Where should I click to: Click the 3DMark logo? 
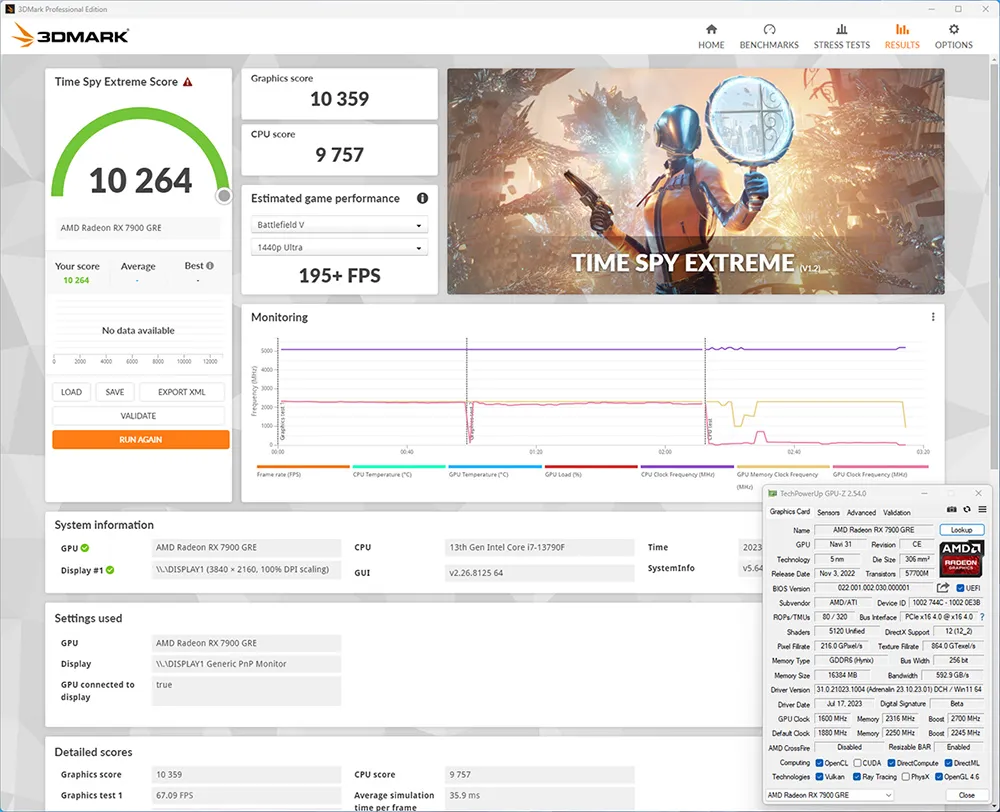[x=71, y=36]
